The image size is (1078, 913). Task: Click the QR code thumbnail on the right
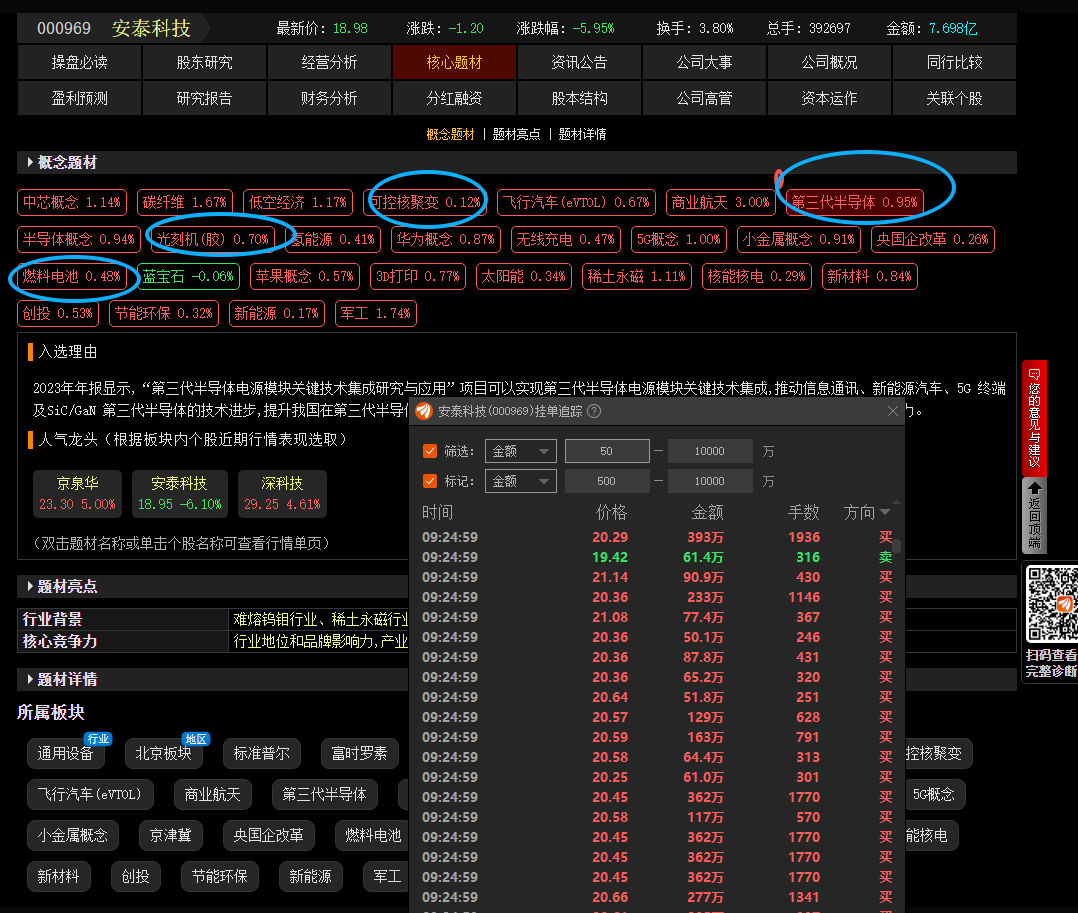1052,604
